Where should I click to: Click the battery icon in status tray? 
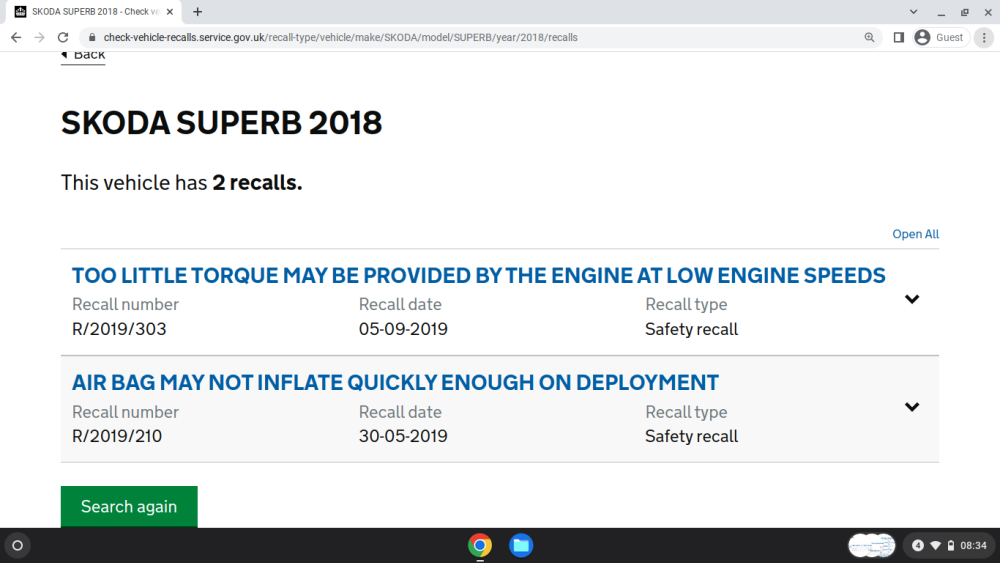[951, 546]
